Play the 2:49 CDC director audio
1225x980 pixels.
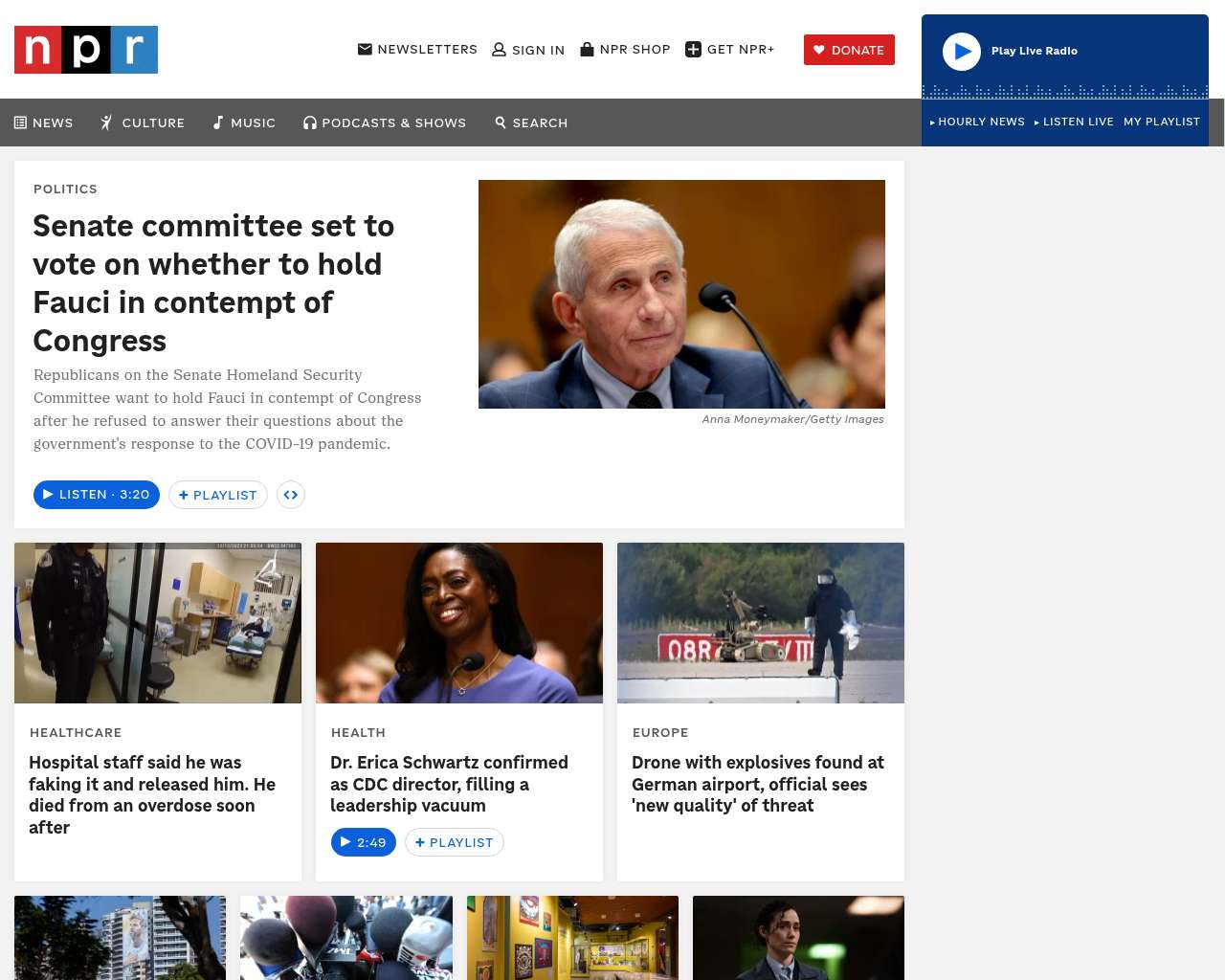364,842
